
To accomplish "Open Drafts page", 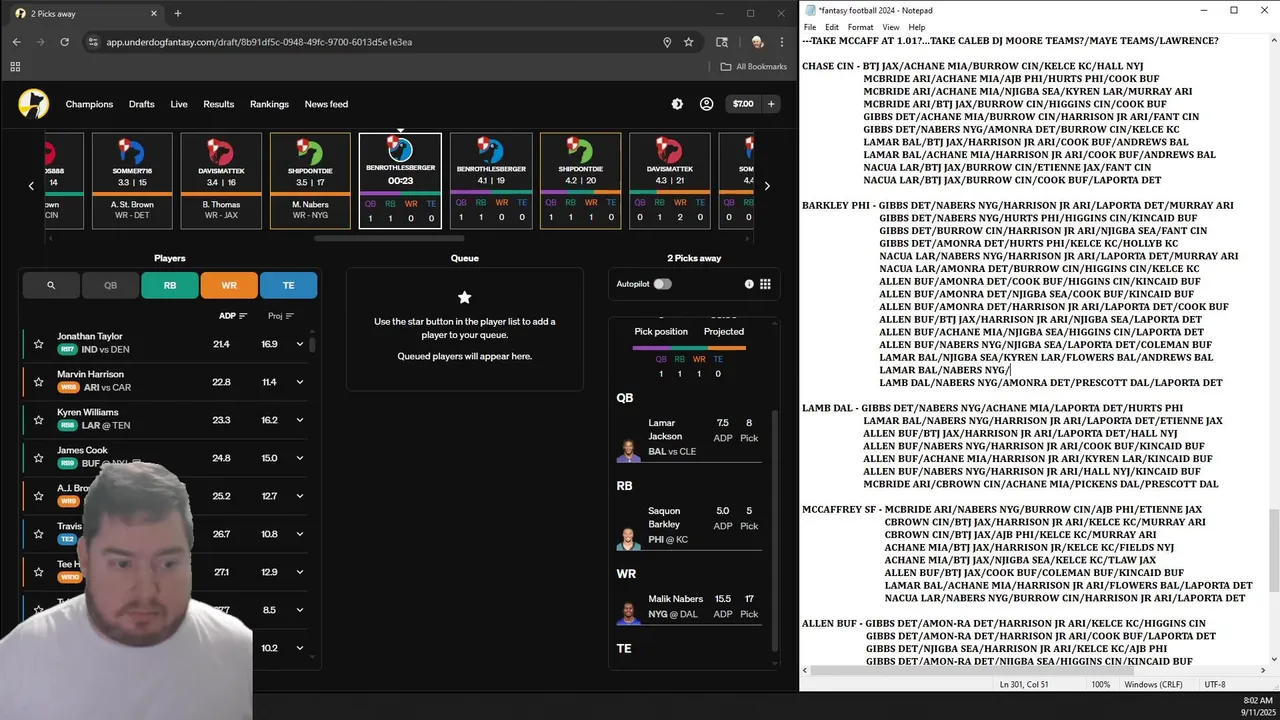I will click(x=141, y=104).
